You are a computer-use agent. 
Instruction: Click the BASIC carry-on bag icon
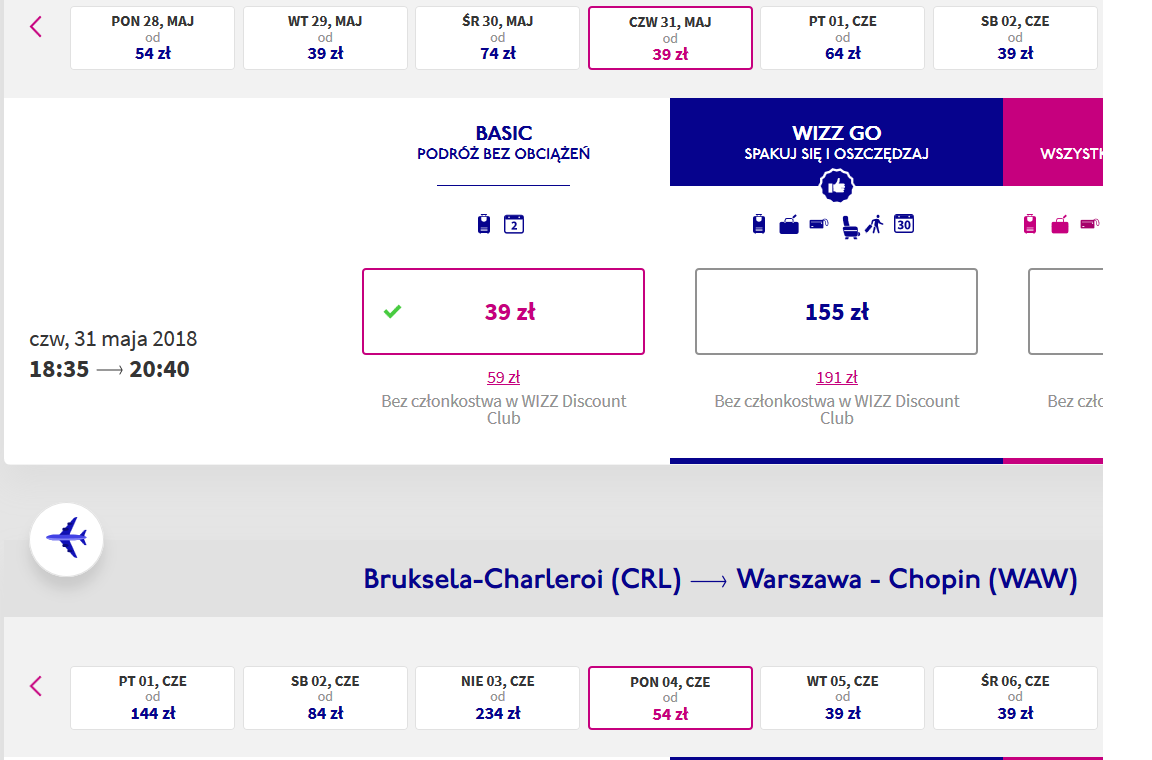[483, 224]
